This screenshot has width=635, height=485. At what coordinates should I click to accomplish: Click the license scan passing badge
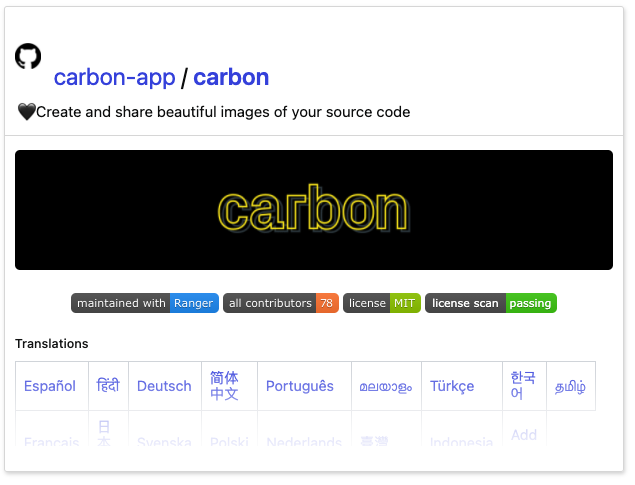click(491, 303)
